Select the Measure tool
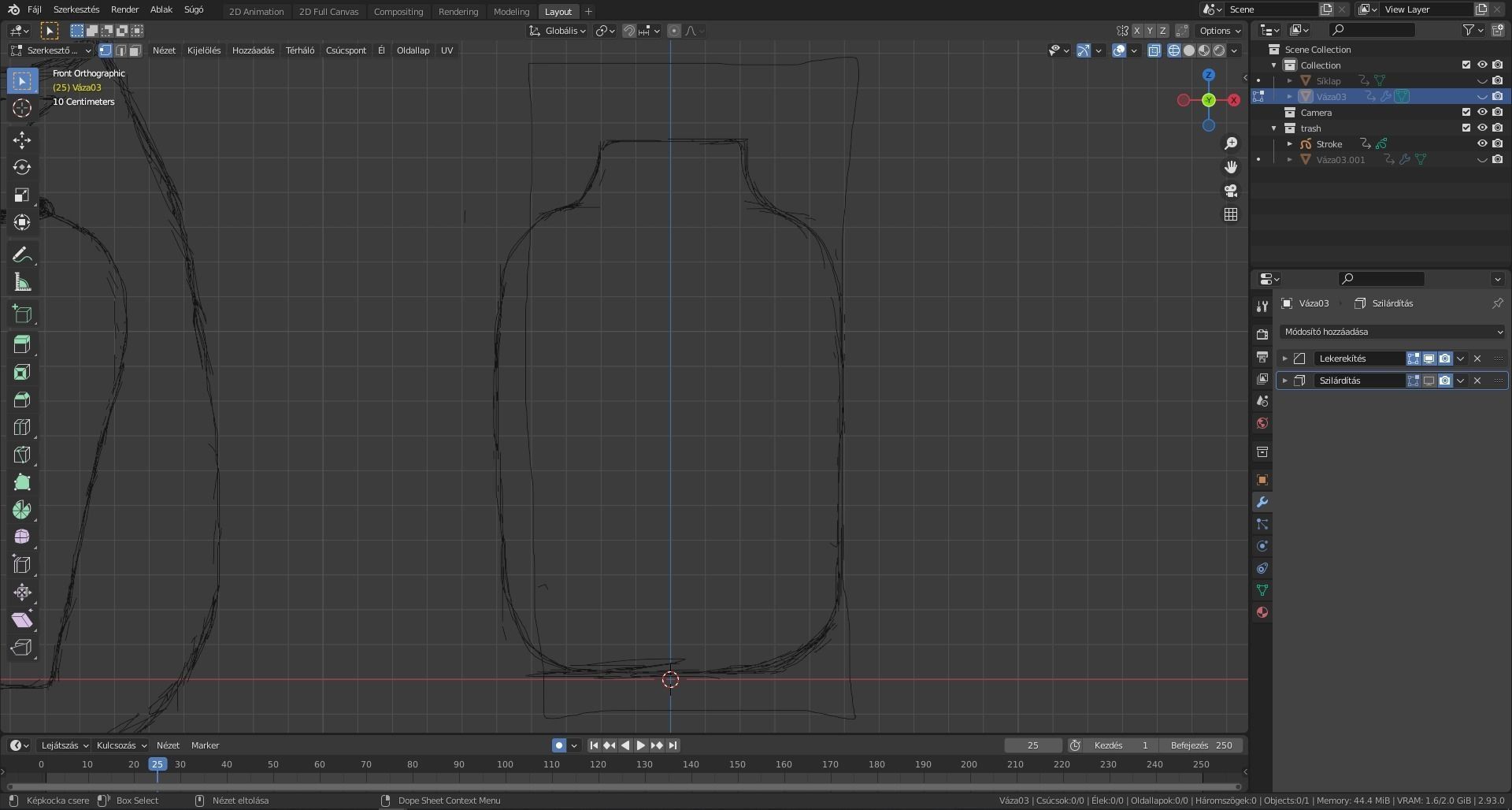1512x810 pixels. 22,282
